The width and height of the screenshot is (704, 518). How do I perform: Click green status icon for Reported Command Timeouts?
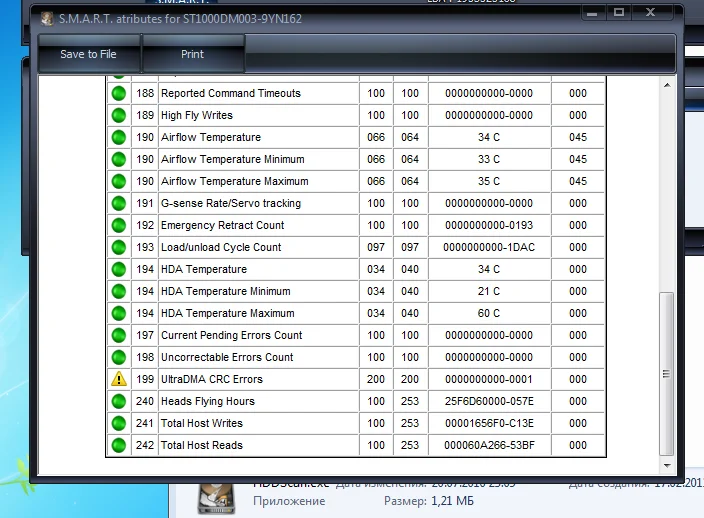[119, 93]
